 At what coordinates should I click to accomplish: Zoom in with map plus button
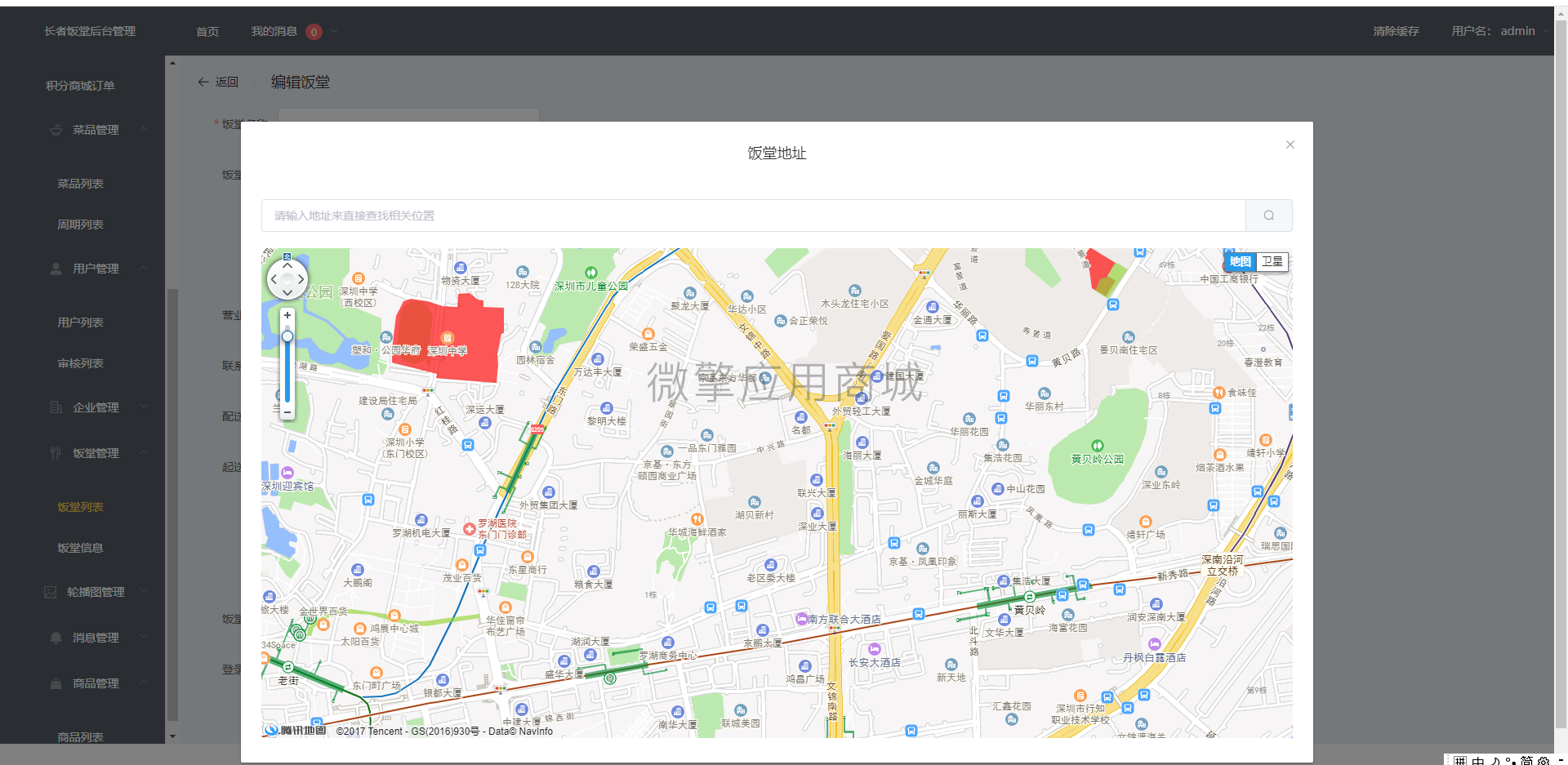point(287,315)
